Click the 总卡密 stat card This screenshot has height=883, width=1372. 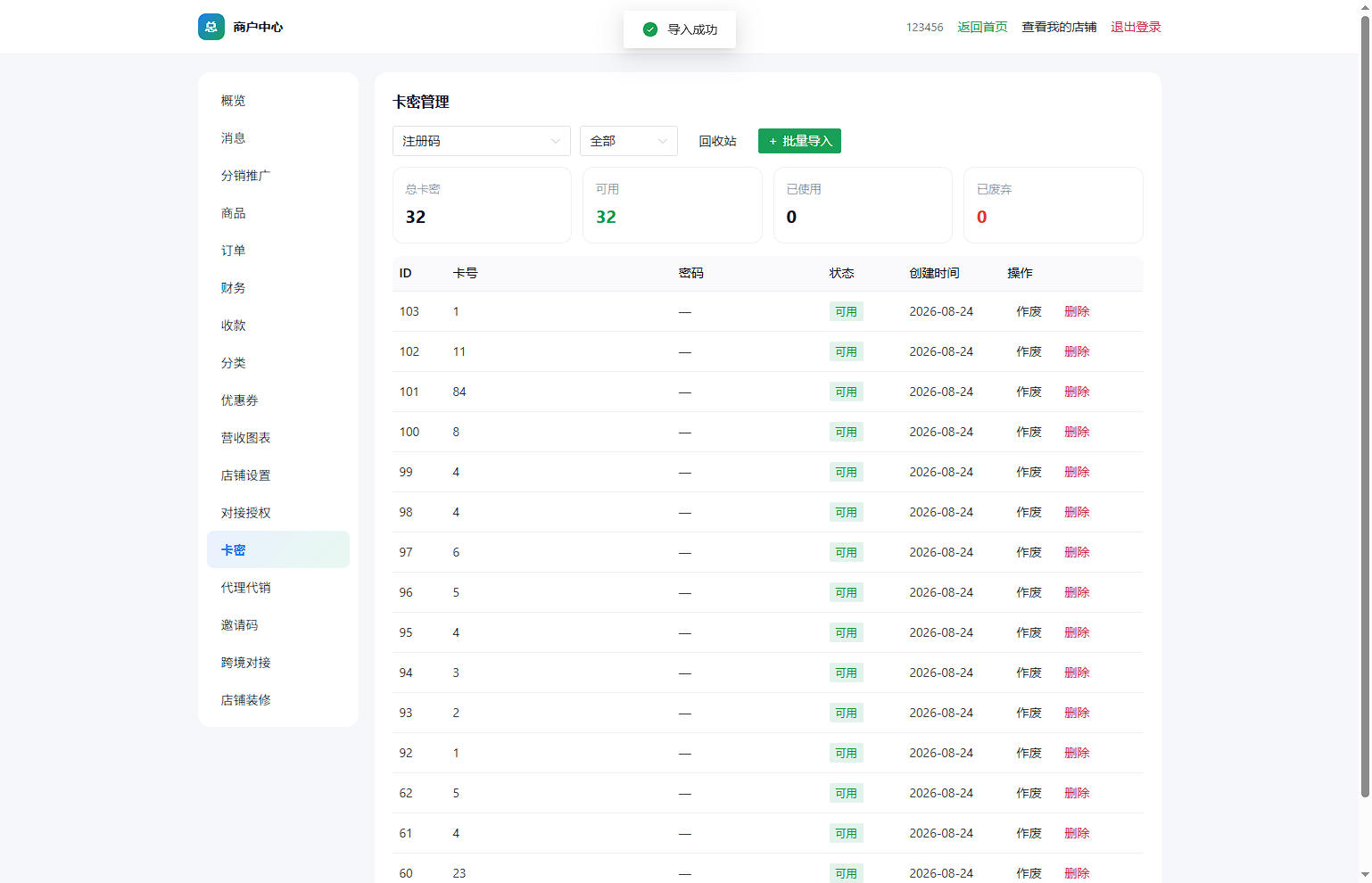[482, 205]
